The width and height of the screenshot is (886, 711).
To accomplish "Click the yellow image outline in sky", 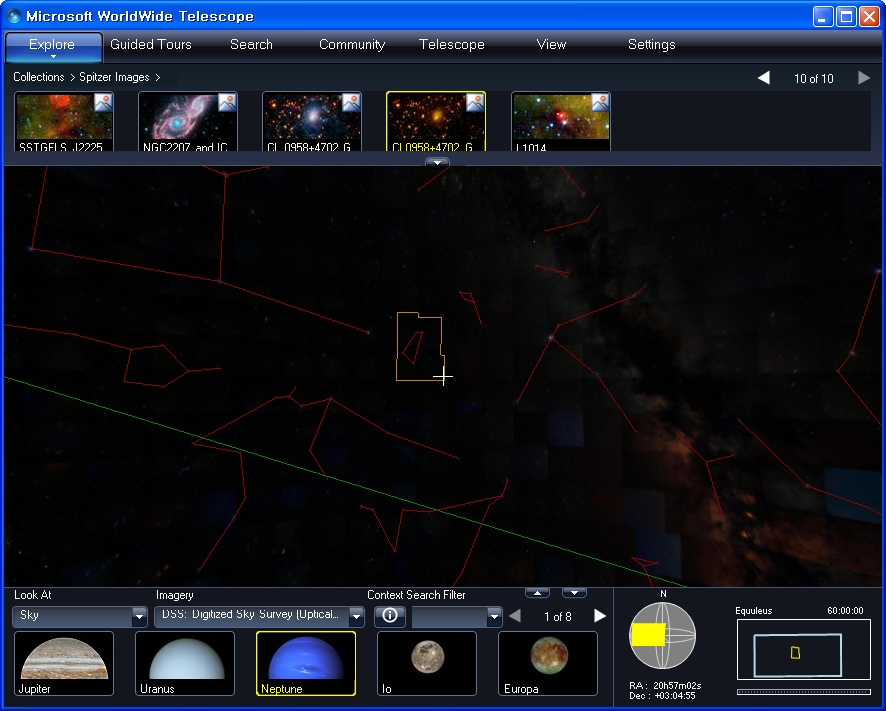I will click(x=420, y=346).
